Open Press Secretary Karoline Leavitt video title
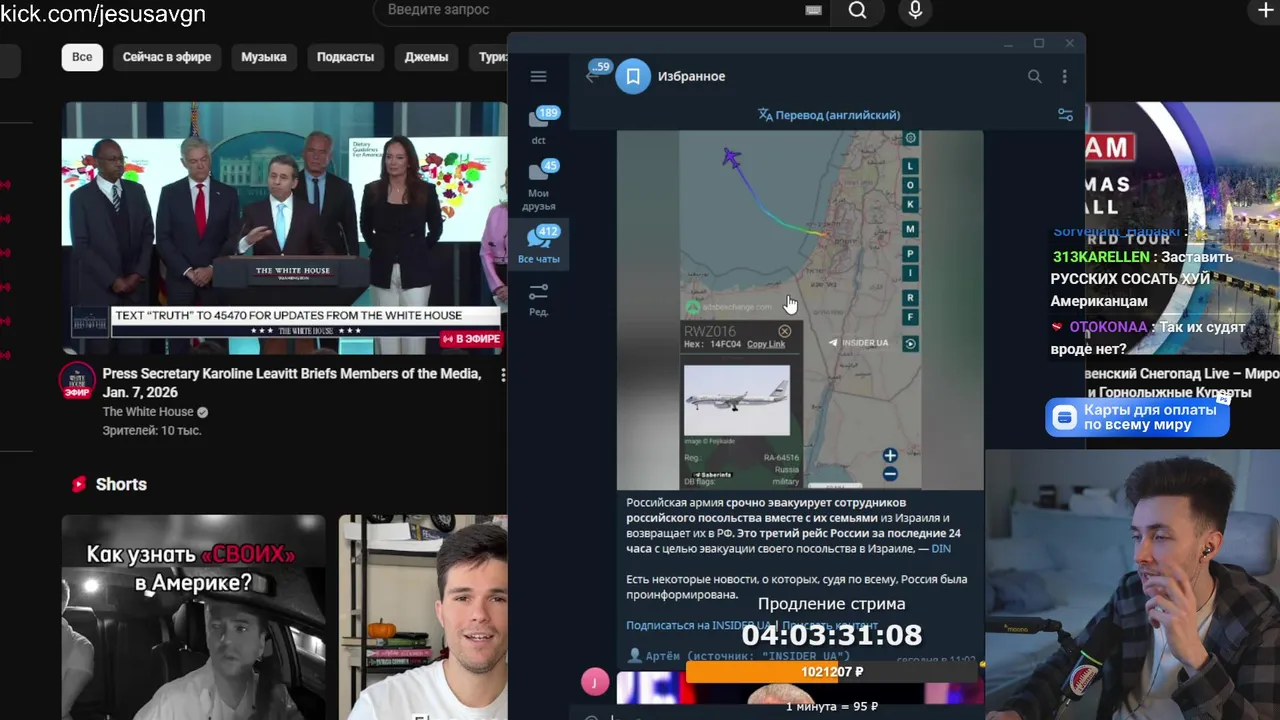 292,383
